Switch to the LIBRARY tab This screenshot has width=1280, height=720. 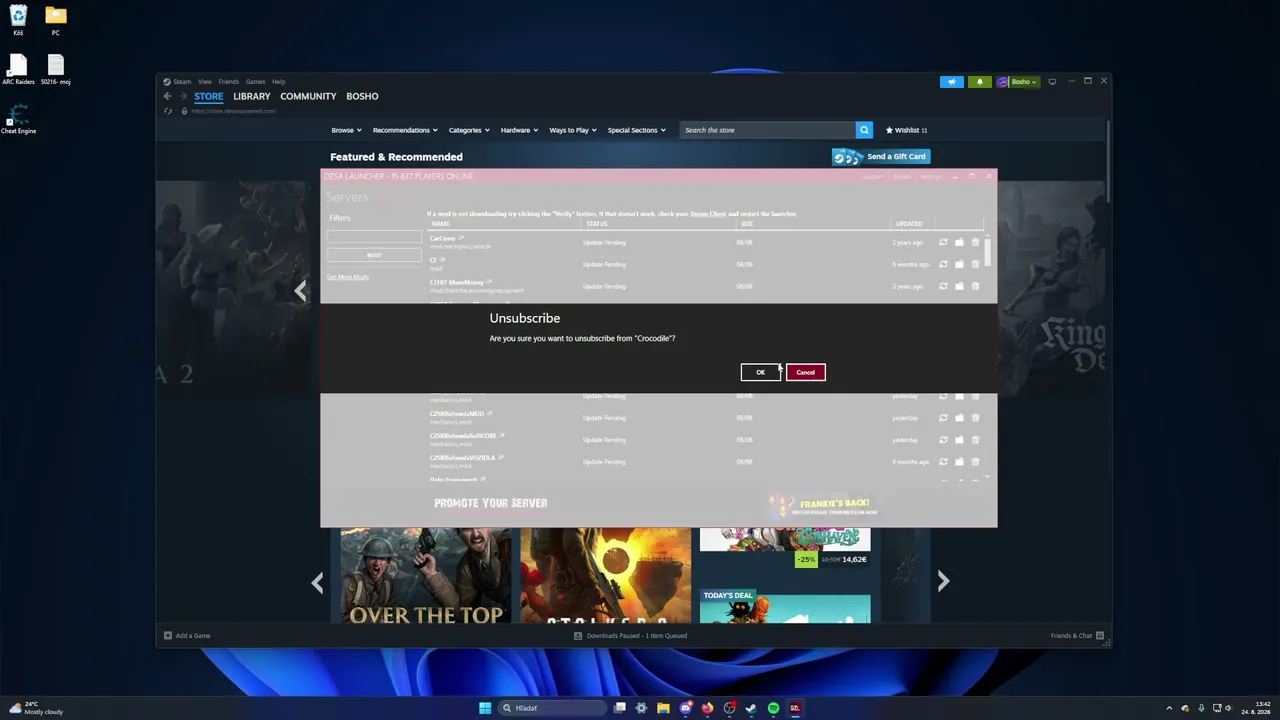[x=252, y=96]
